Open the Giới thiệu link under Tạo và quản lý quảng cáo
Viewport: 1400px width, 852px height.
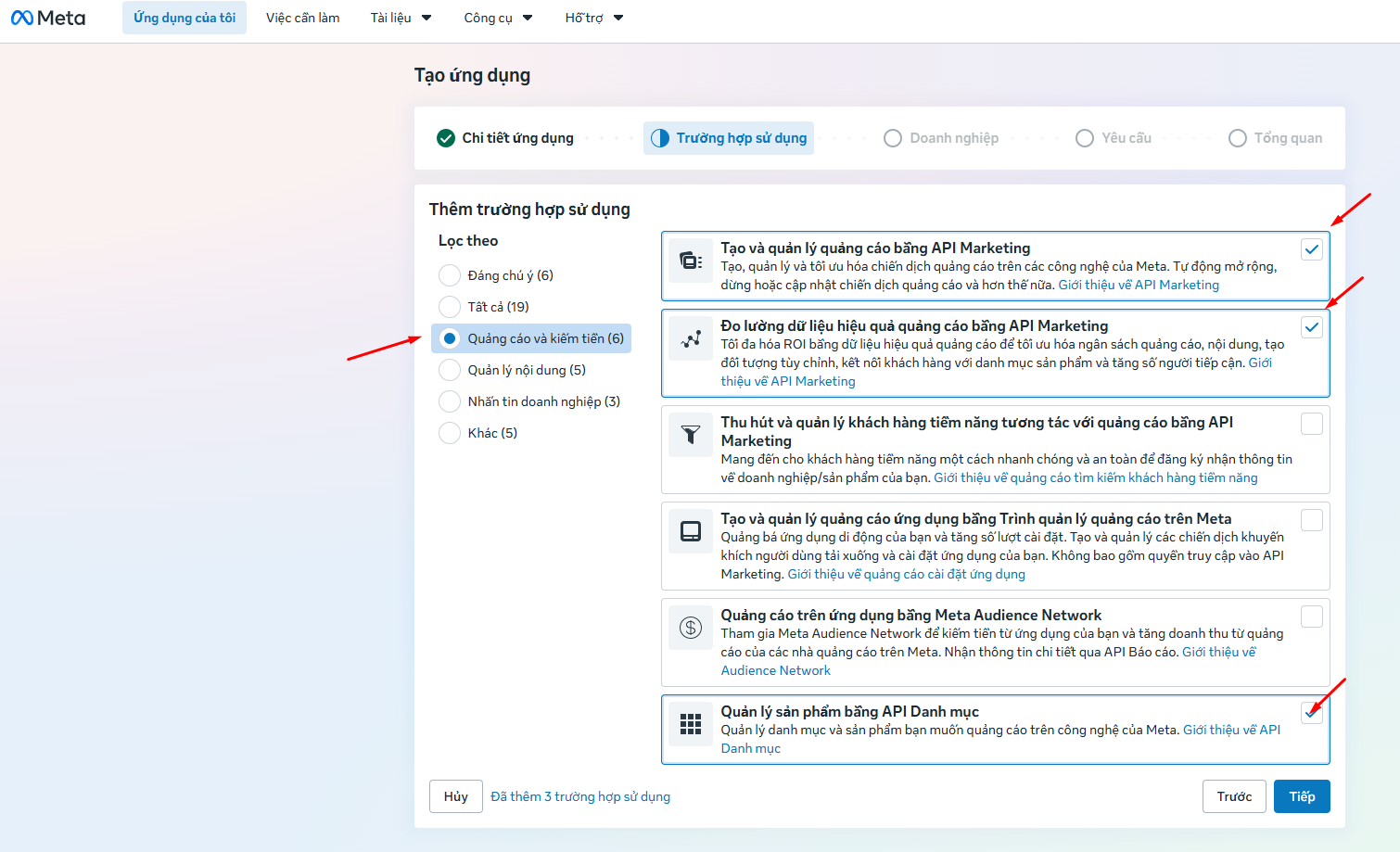(x=1139, y=285)
